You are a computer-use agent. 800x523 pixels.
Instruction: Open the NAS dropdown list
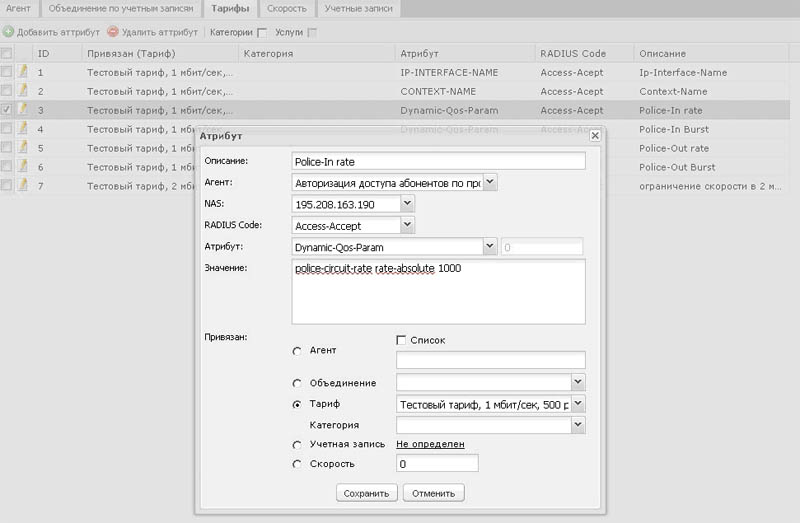pyautogui.click(x=406, y=204)
